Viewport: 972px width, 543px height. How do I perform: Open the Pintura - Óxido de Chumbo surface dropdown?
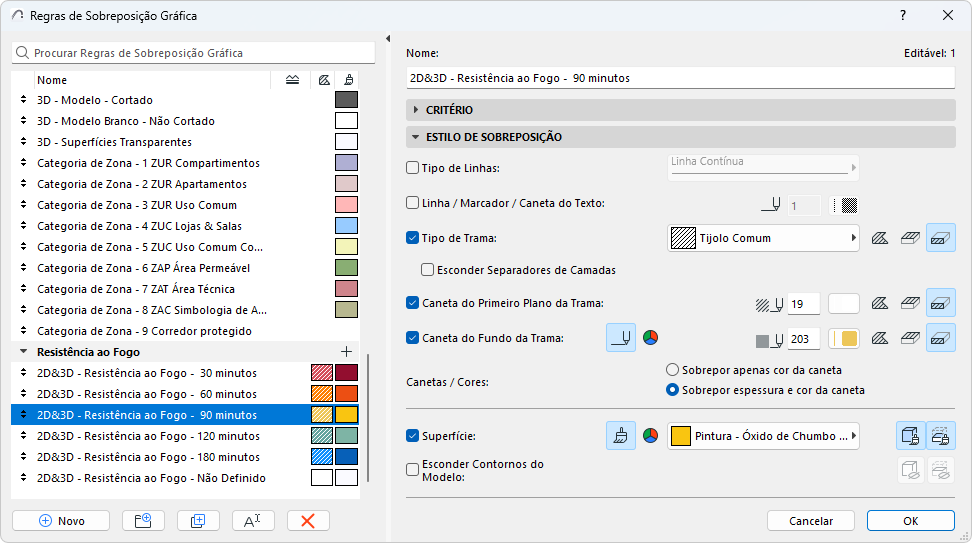tap(762, 436)
